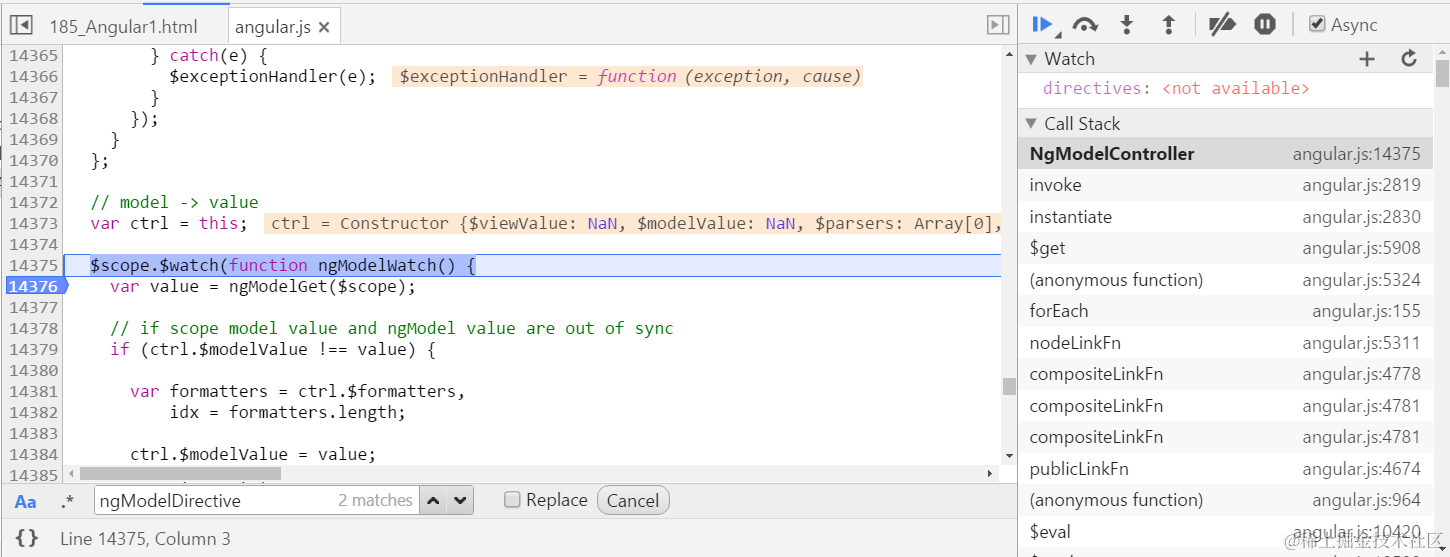This screenshot has height=557, width=1450.
Task: Pretty print the source with braces icon
Action: click(27, 538)
